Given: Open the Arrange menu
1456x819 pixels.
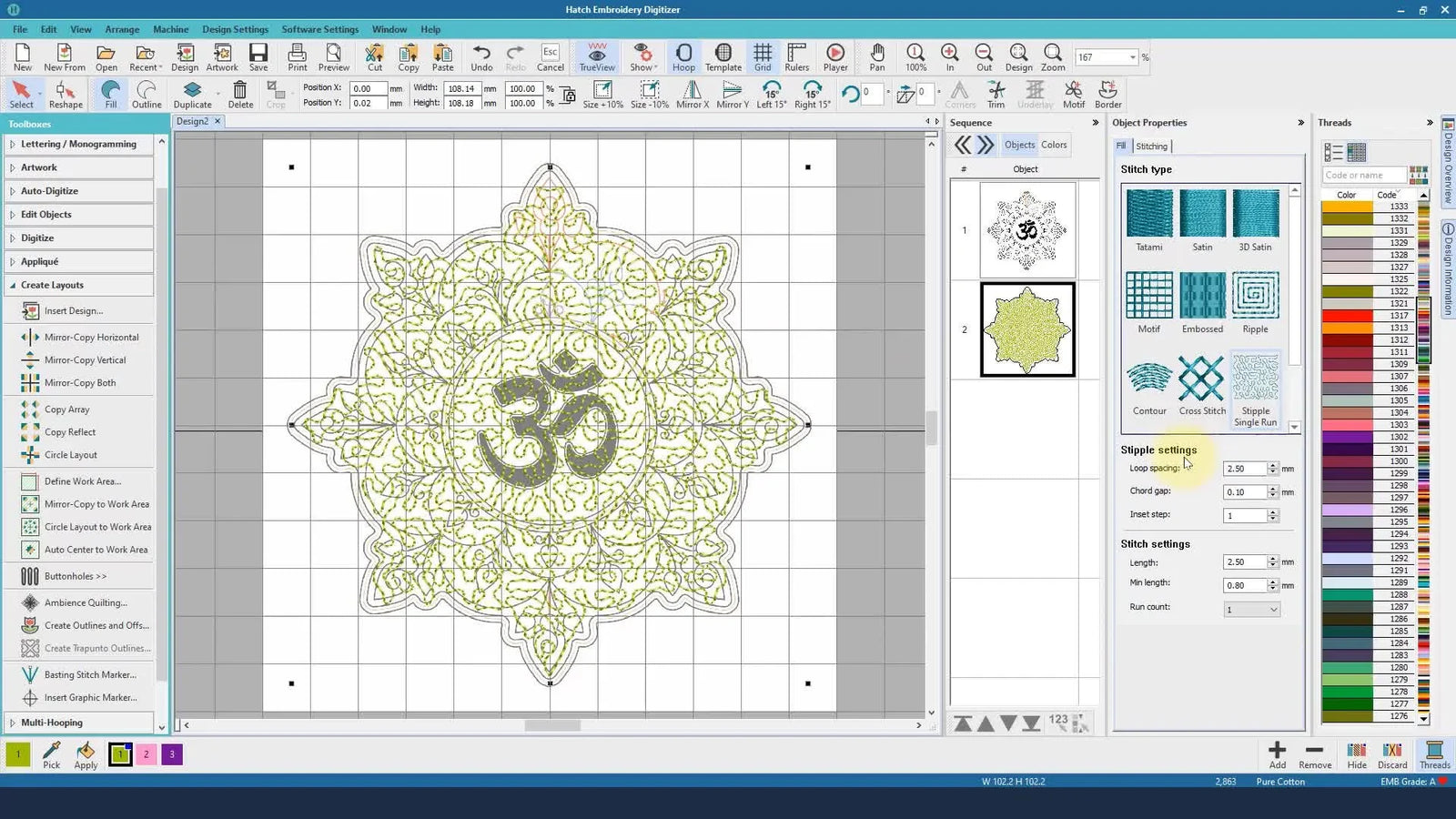Looking at the screenshot, I should [122, 29].
